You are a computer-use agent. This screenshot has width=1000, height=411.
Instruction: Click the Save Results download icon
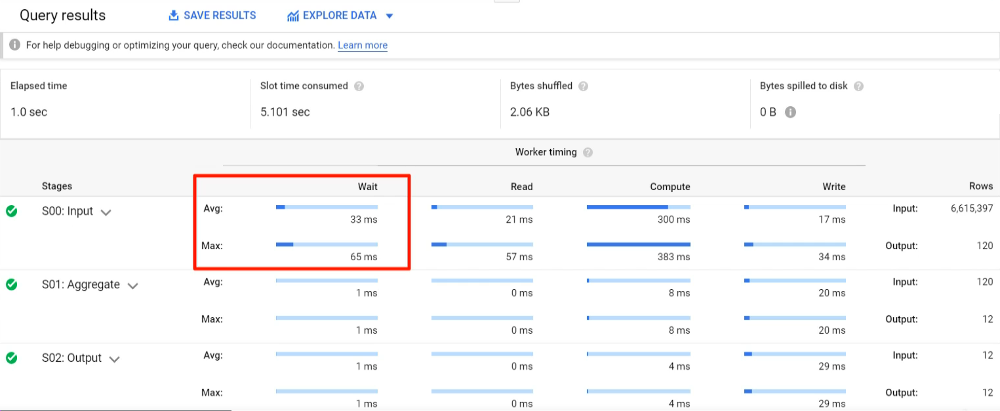coord(174,16)
